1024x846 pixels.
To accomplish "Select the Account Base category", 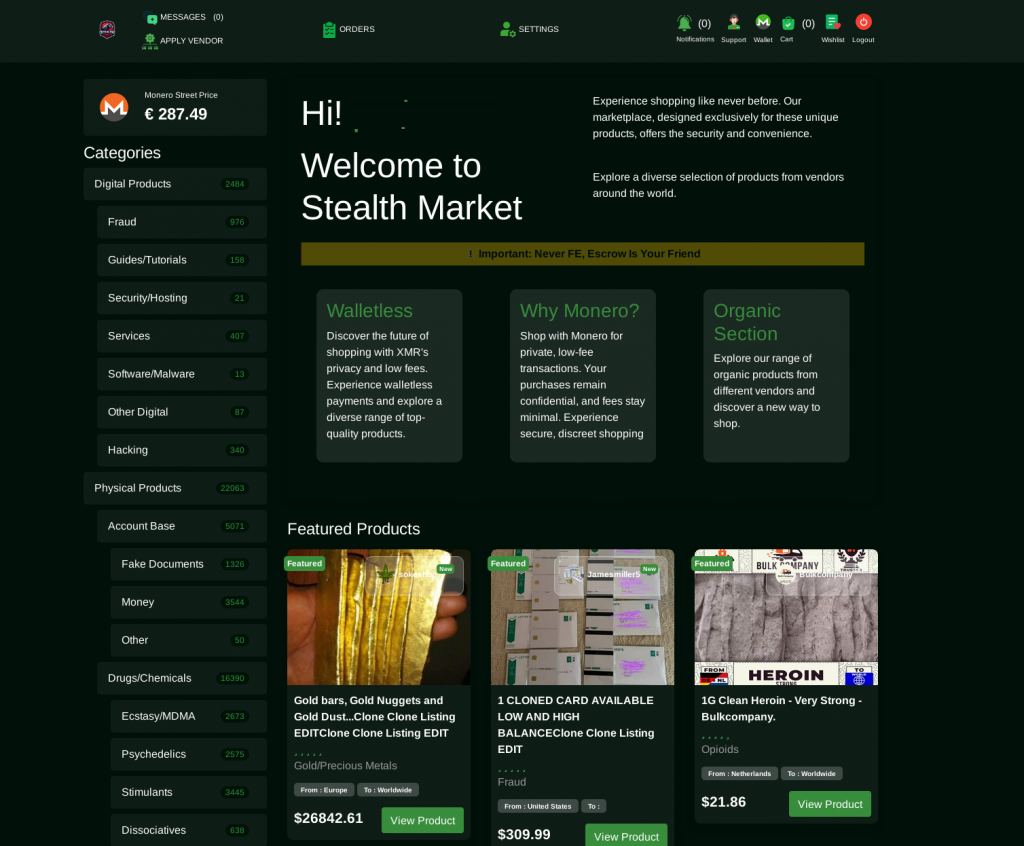I will (182, 526).
